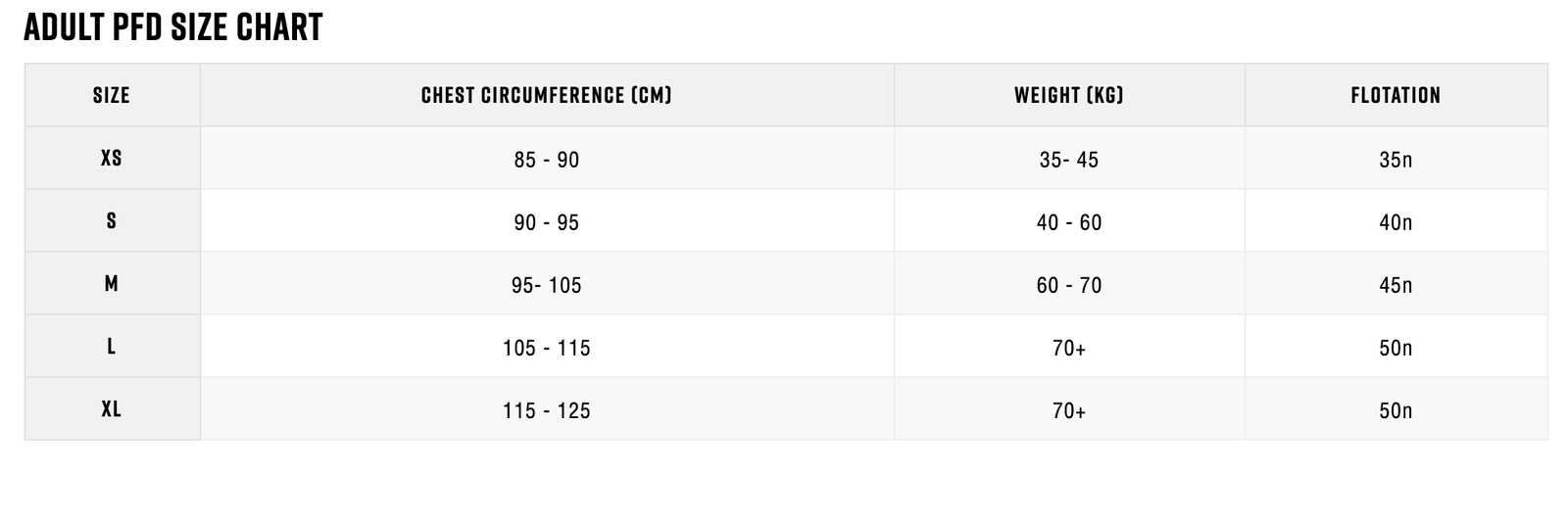Click the Chest Circumference (CM) header
This screenshot has width=1568, height=521.
point(547,95)
